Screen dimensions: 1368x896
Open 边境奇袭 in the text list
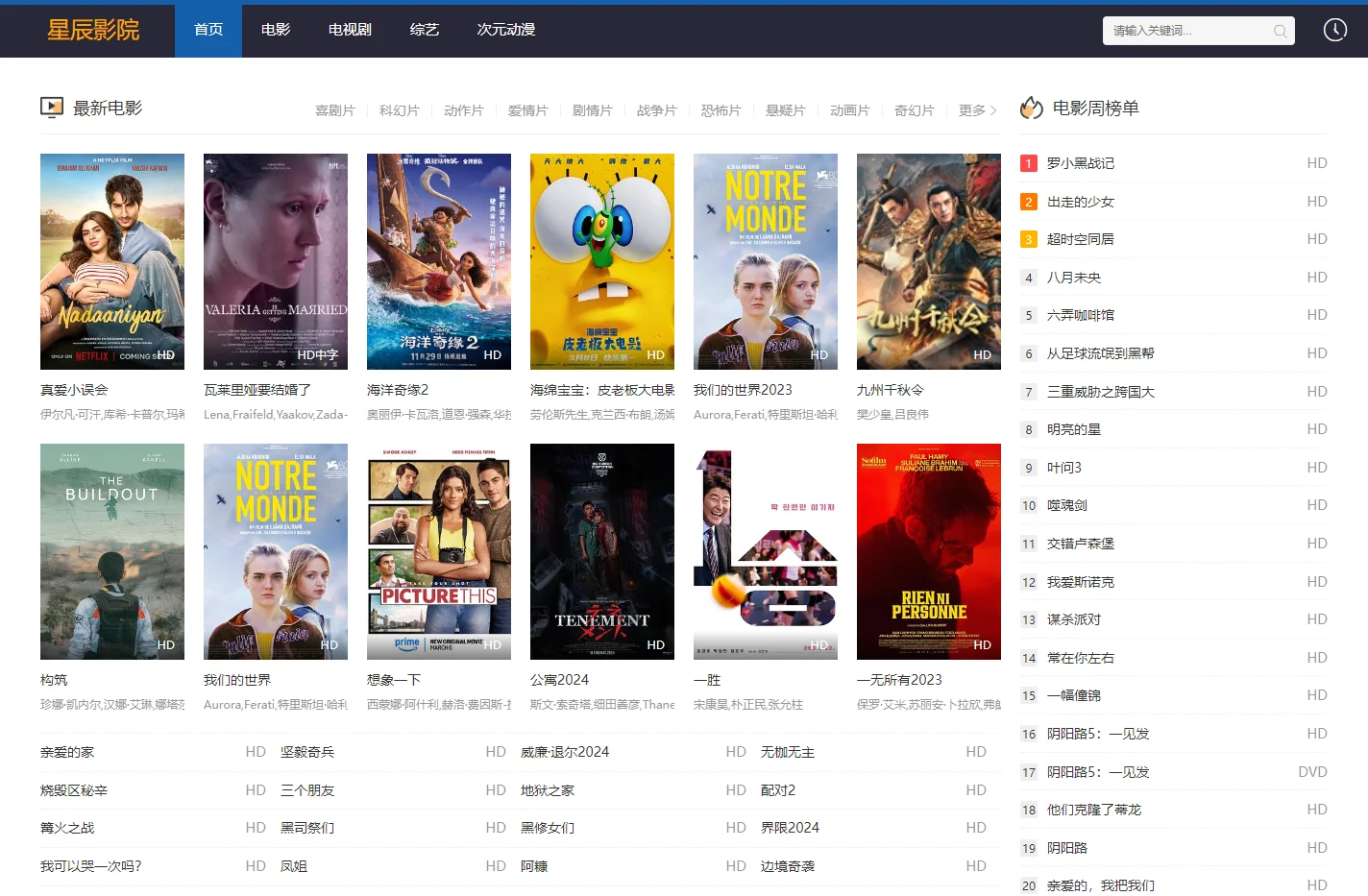coord(788,866)
